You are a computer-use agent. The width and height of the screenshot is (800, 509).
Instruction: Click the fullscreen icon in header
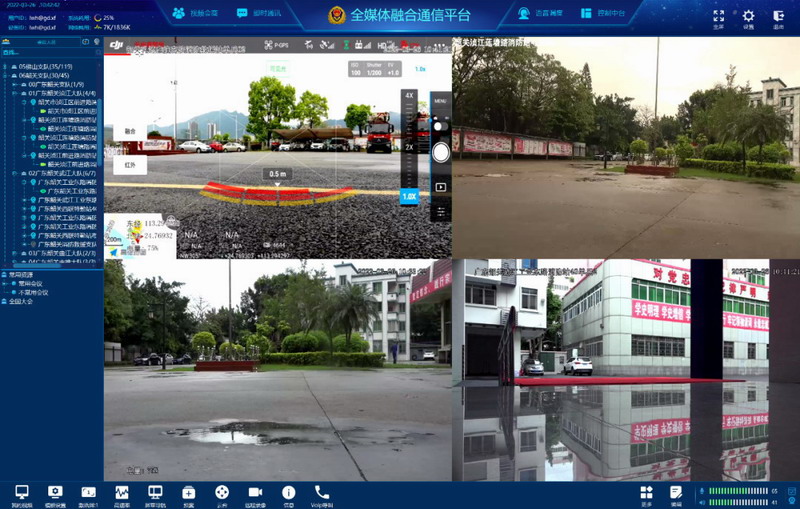click(718, 17)
